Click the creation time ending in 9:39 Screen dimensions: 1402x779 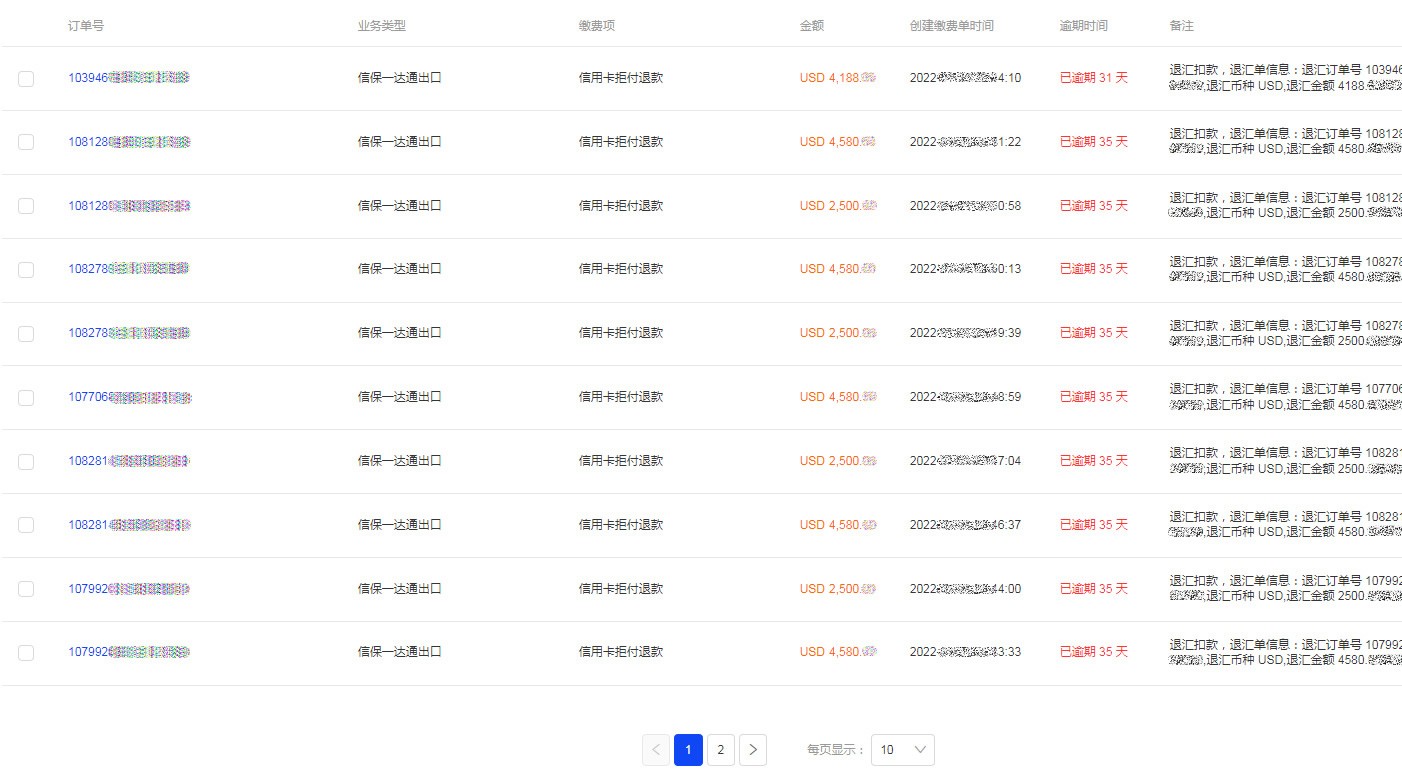tap(965, 333)
